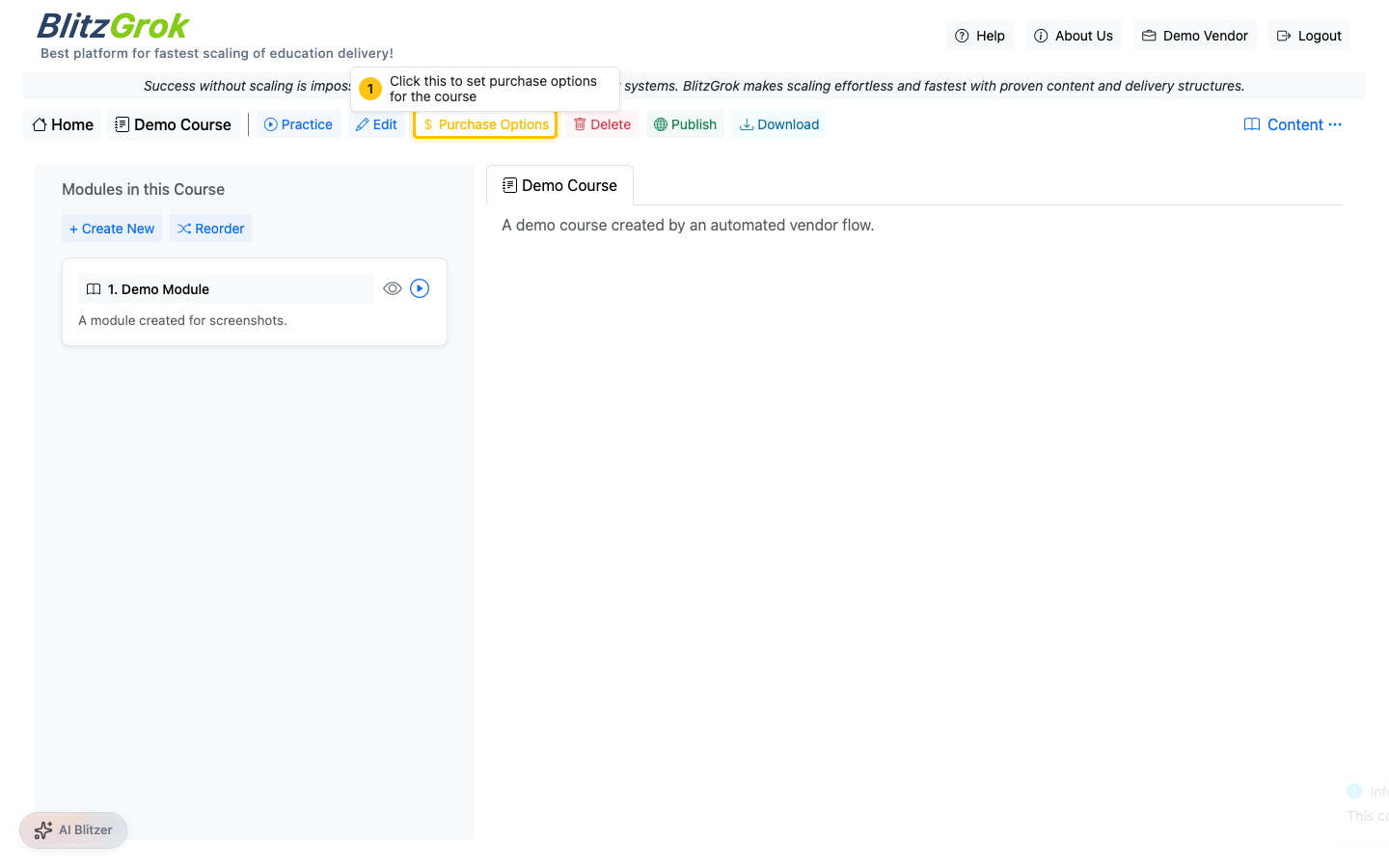Click the Practice play icon button
Screen dimensions: 1389x868
point(298,124)
